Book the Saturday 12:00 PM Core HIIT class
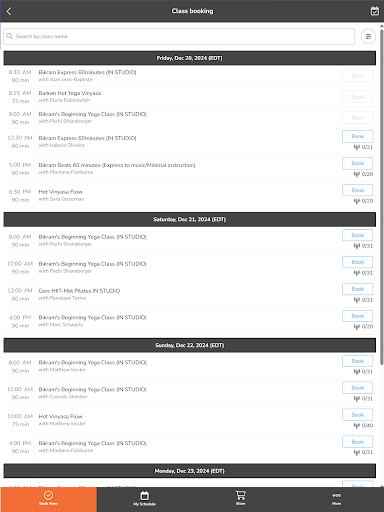The height and width of the screenshot is (512, 384). [x=357, y=289]
